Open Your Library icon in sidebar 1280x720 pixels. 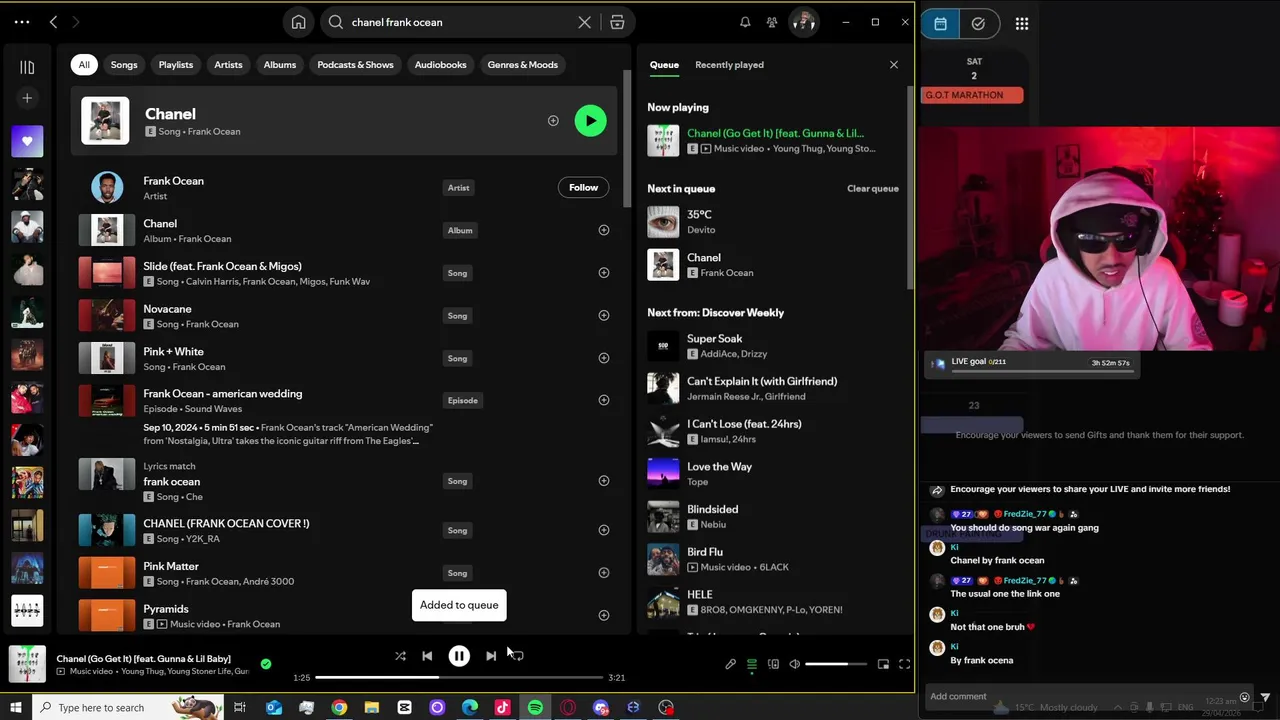click(x=27, y=67)
